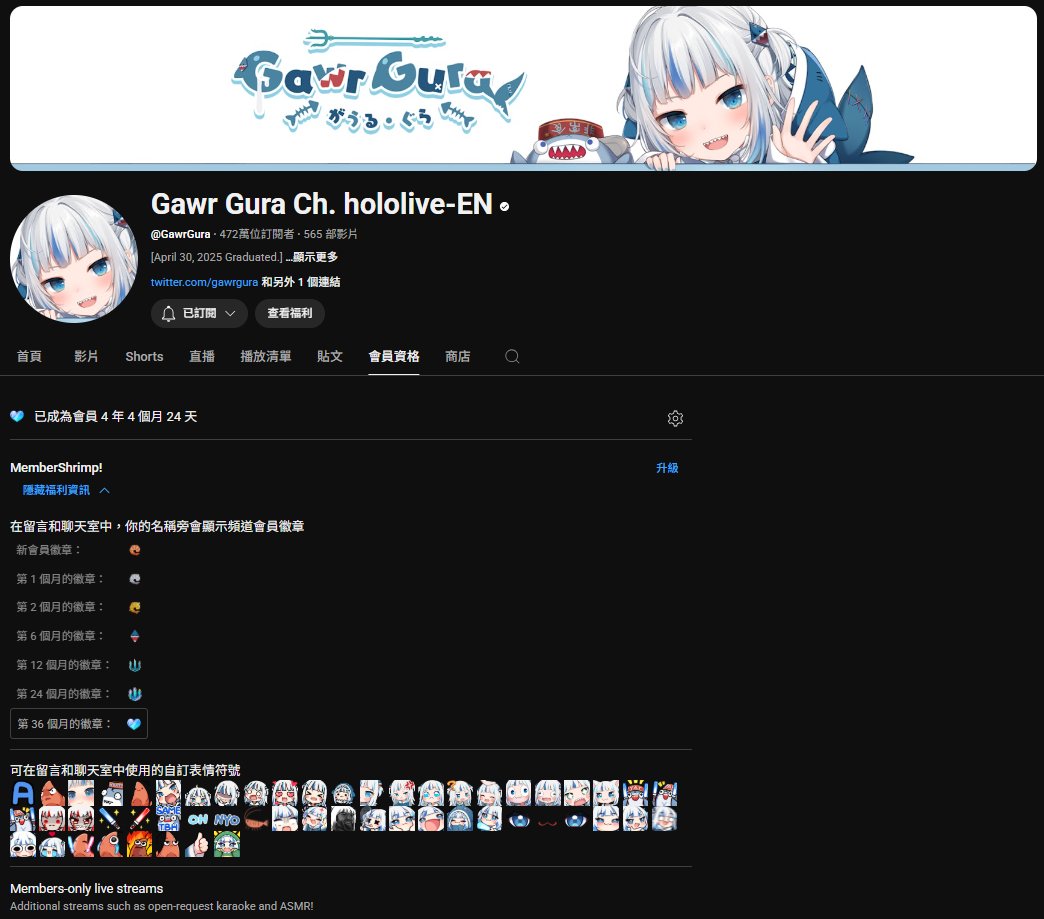1044x919 pixels.
Task: Click the 6-month badge icon
Action: pos(134,636)
